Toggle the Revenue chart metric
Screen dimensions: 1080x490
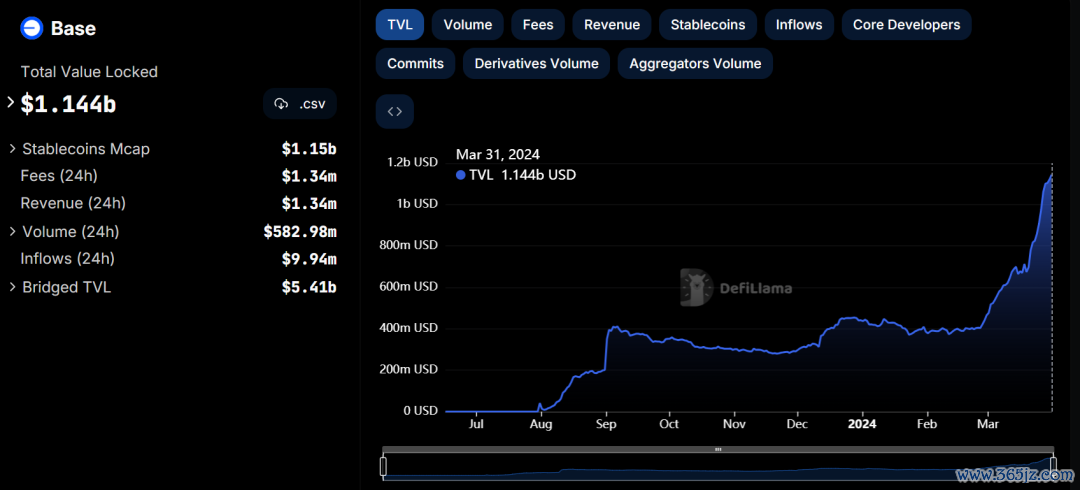[612, 25]
